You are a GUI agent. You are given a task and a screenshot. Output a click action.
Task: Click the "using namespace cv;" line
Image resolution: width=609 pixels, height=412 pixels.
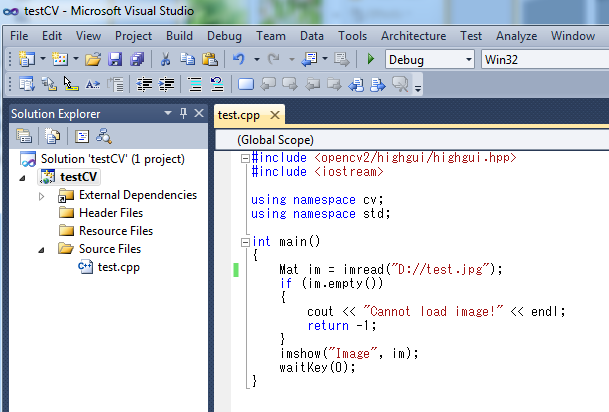tap(317, 200)
